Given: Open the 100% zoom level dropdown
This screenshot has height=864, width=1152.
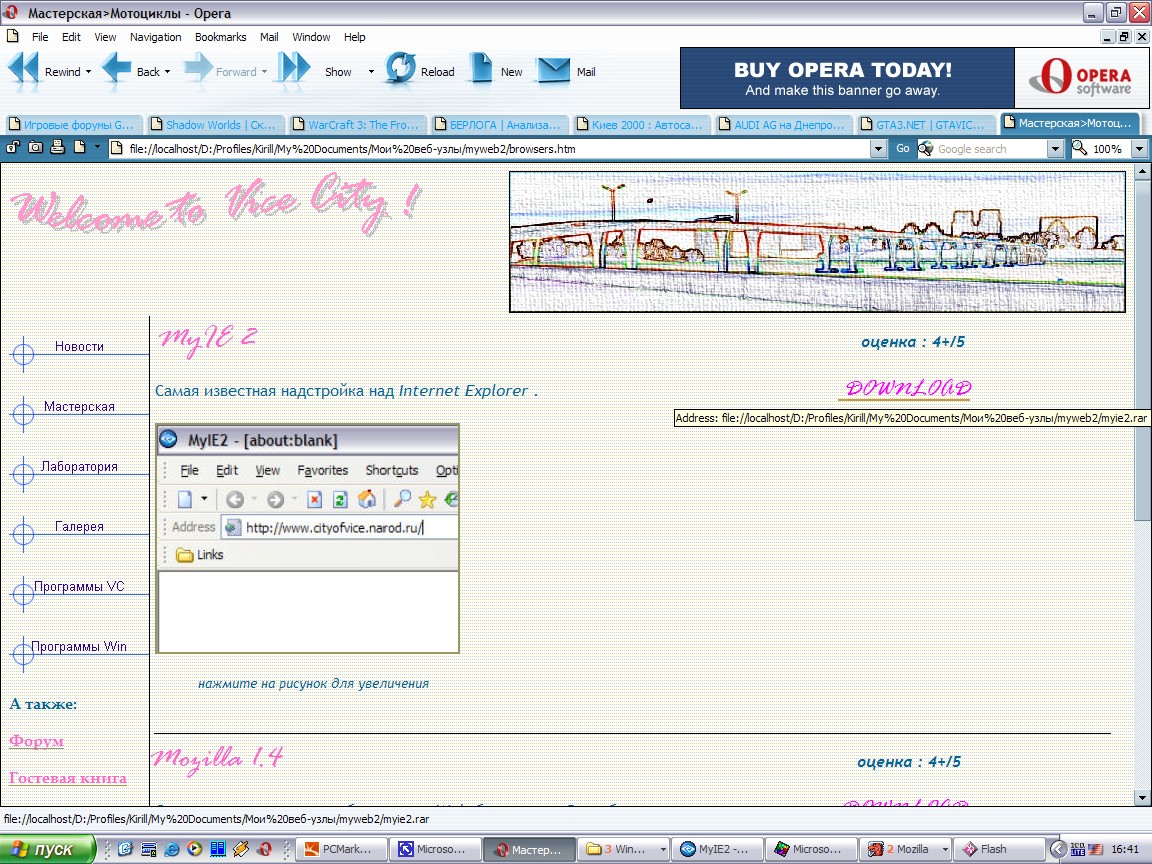Looking at the screenshot, I should pyautogui.click(x=1139, y=148).
